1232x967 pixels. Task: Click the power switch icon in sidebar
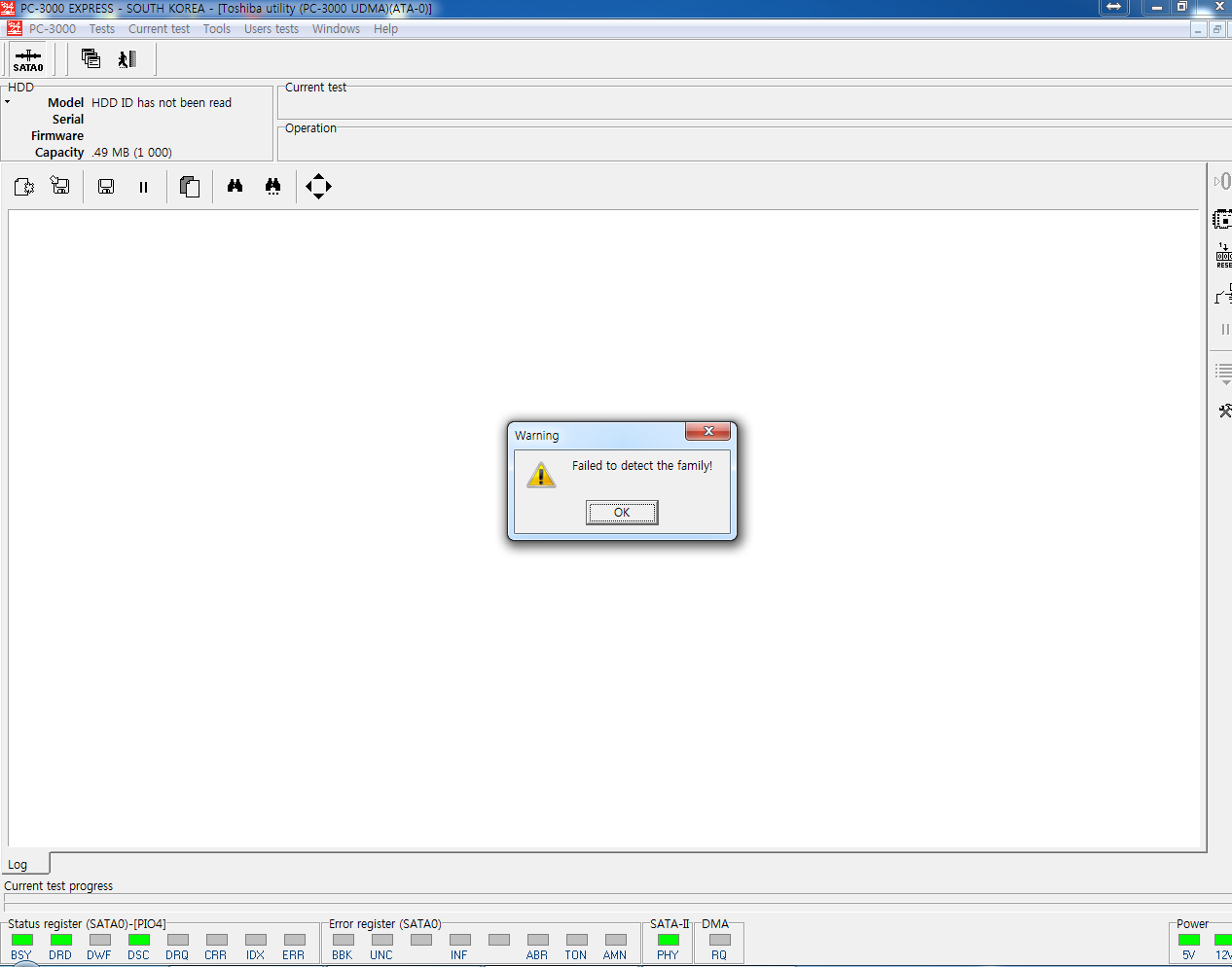(1223, 294)
